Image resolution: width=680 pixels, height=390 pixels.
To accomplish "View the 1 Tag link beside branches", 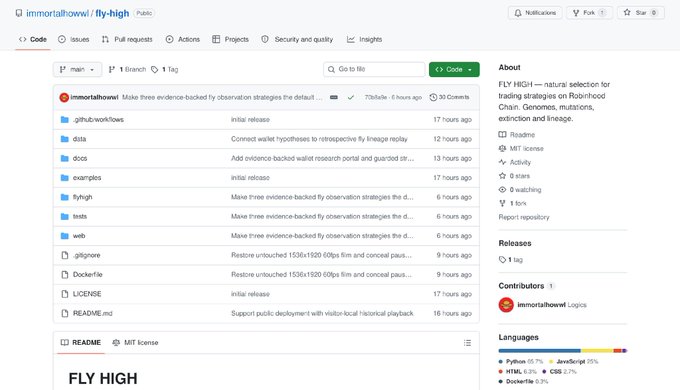I will (x=164, y=69).
